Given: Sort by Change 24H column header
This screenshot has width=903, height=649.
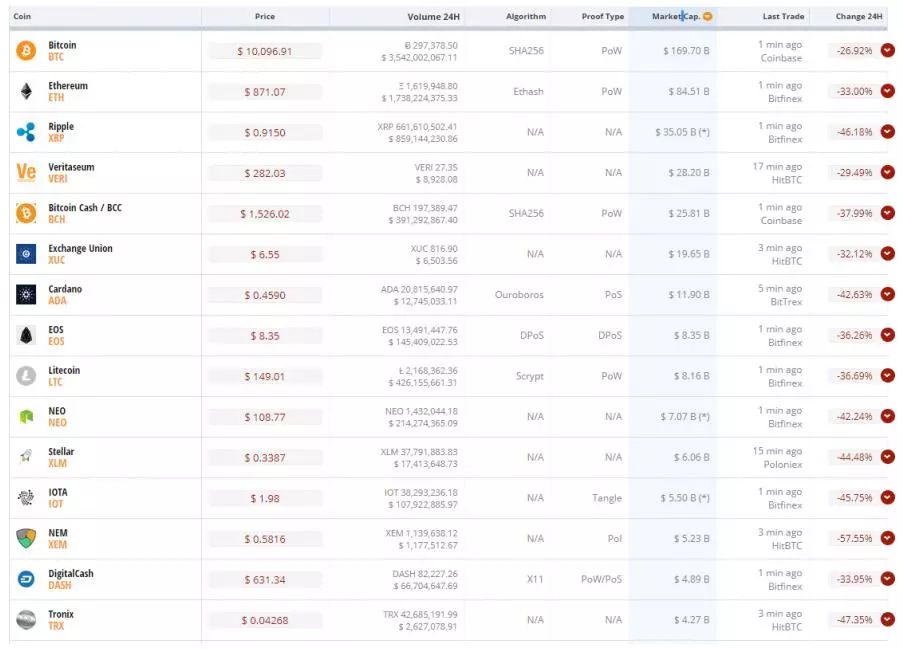Looking at the screenshot, I should (x=859, y=17).
